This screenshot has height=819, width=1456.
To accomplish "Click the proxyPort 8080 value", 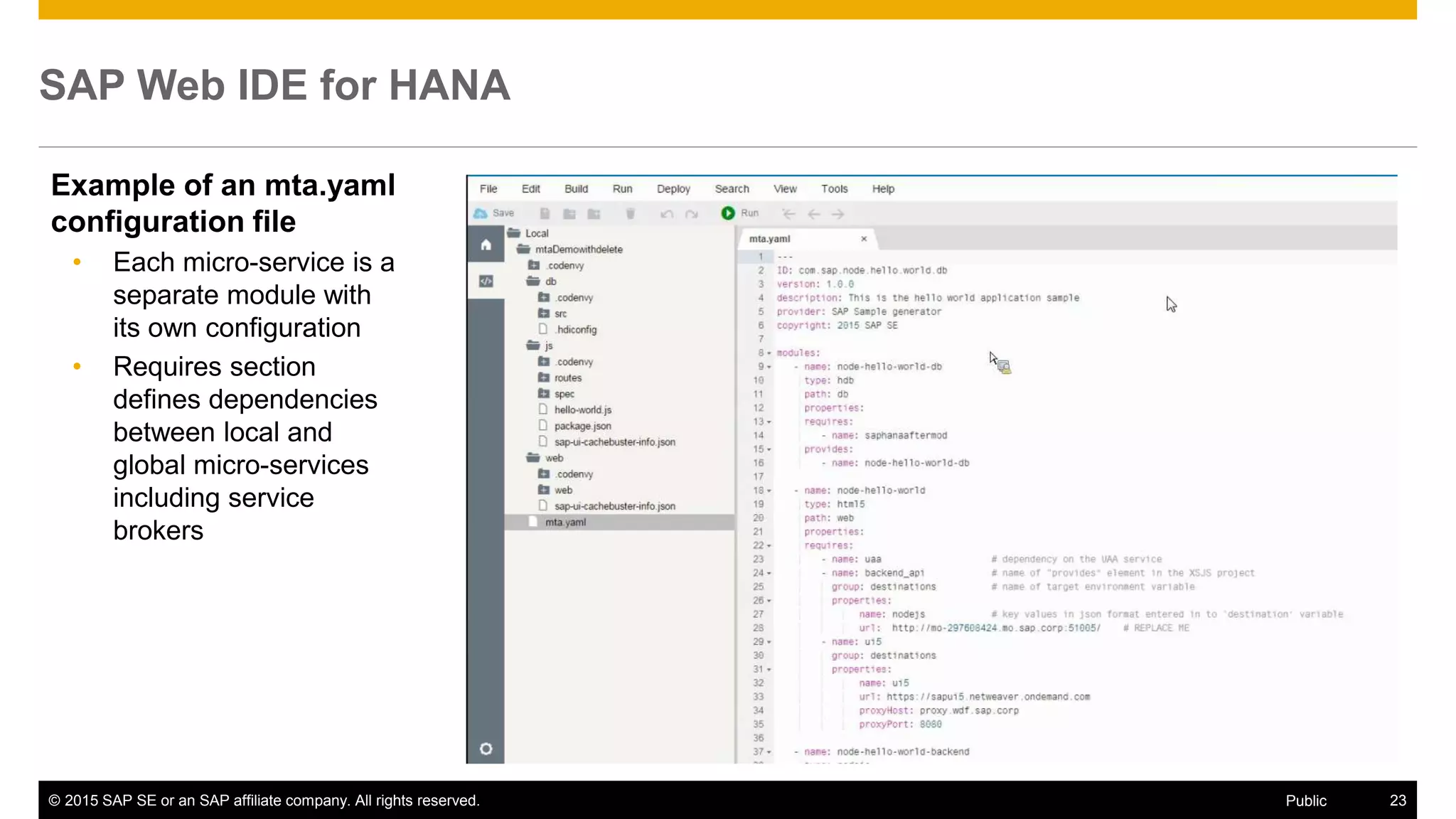I will coord(931,724).
